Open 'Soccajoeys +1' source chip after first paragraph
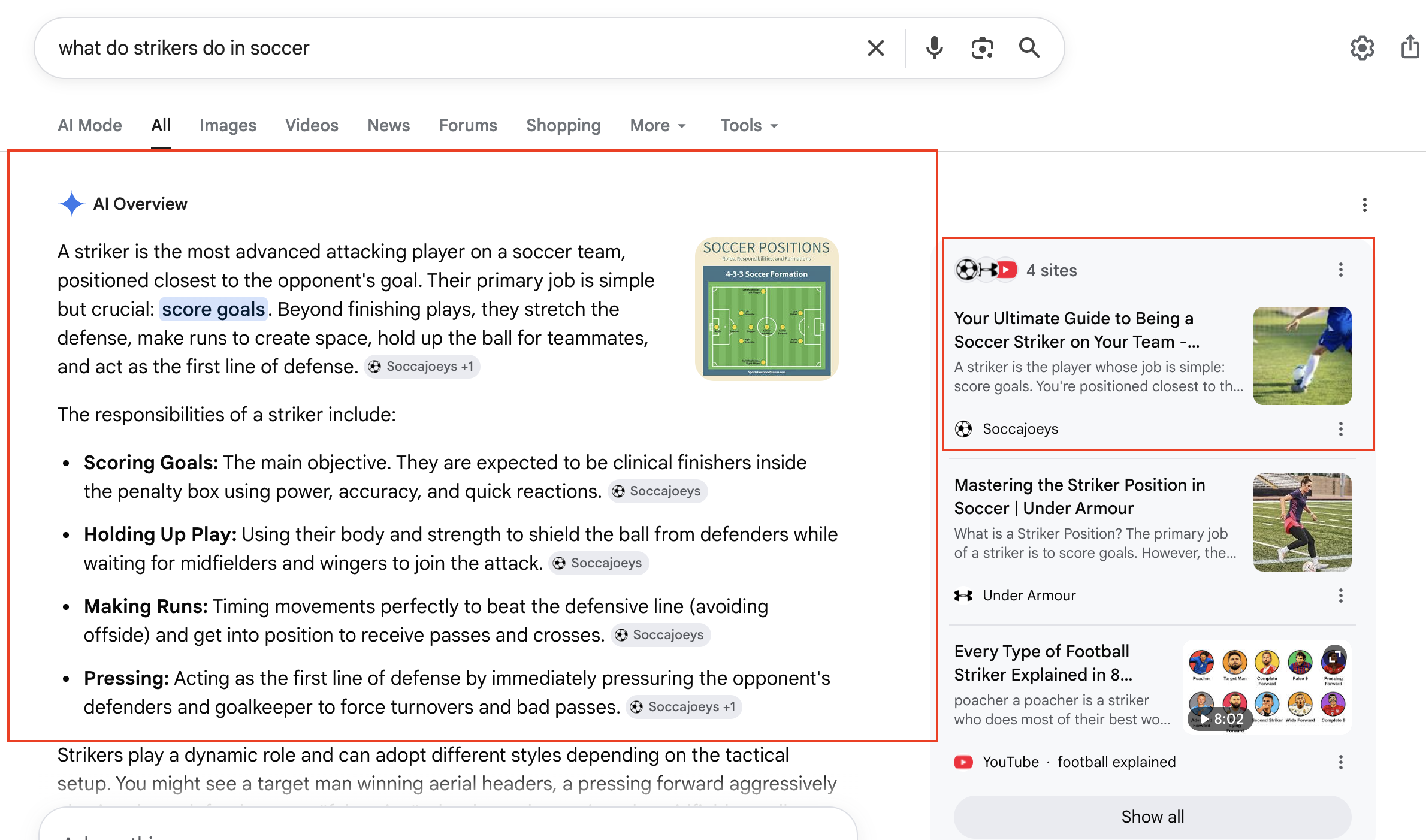The image size is (1426, 840). pyautogui.click(x=422, y=367)
